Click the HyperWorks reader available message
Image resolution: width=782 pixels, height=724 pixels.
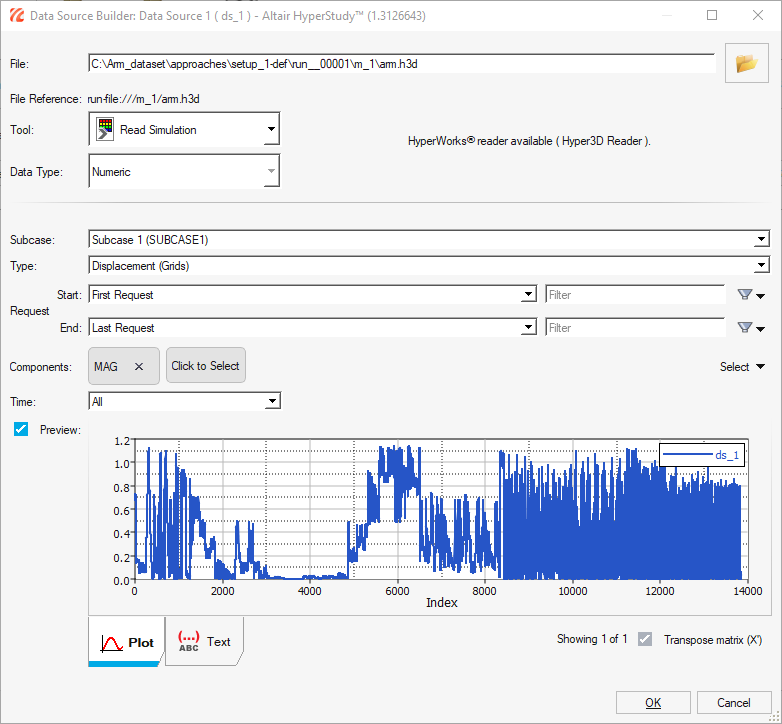click(529, 141)
